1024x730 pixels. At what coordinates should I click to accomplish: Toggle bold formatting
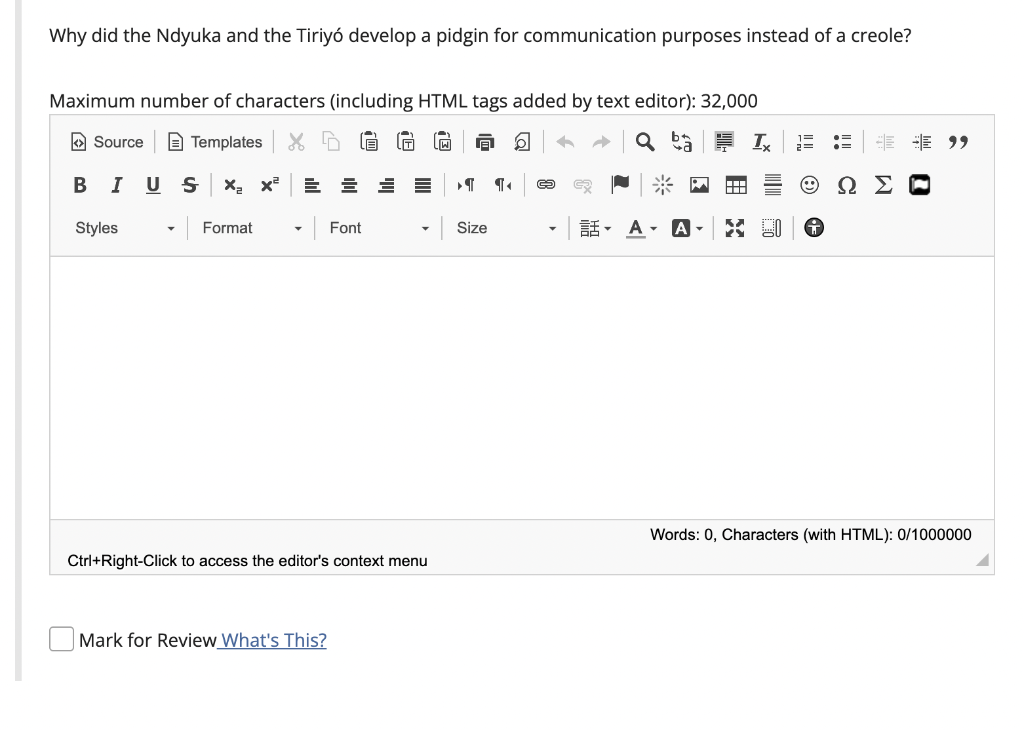(x=79, y=185)
